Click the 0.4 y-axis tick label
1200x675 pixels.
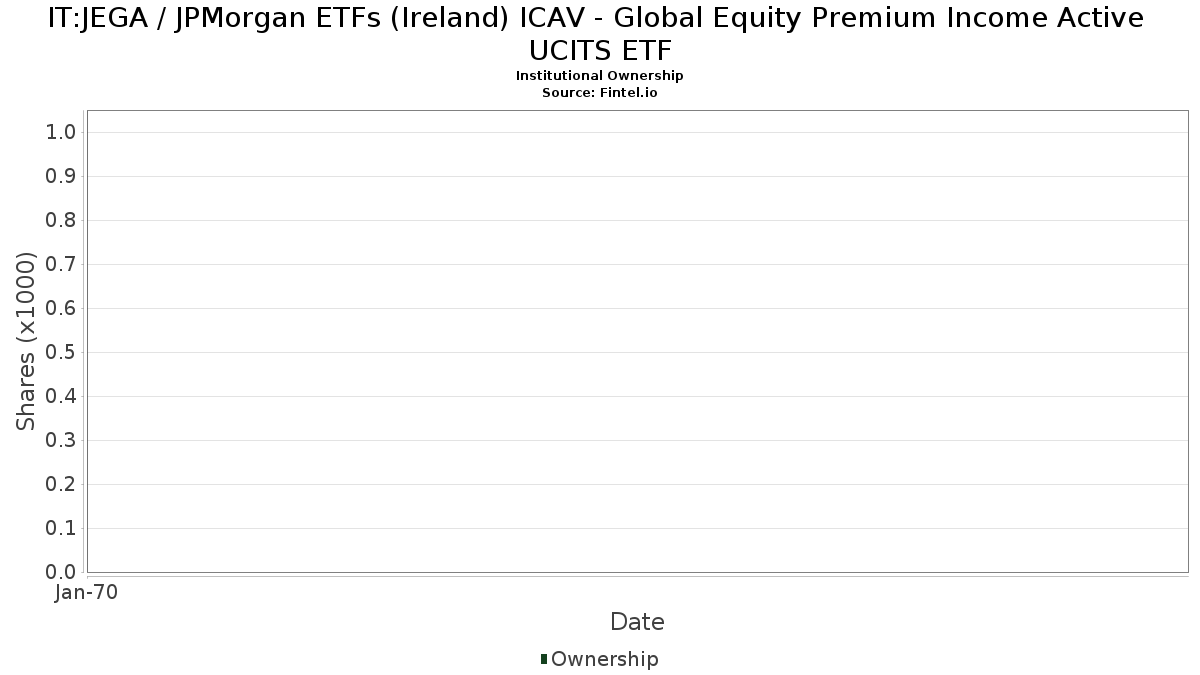[x=61, y=397]
